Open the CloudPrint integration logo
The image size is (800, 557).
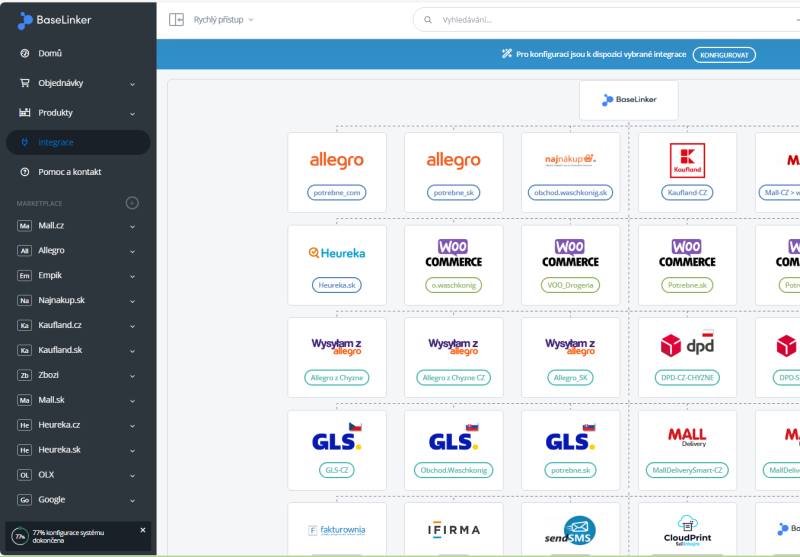687,530
